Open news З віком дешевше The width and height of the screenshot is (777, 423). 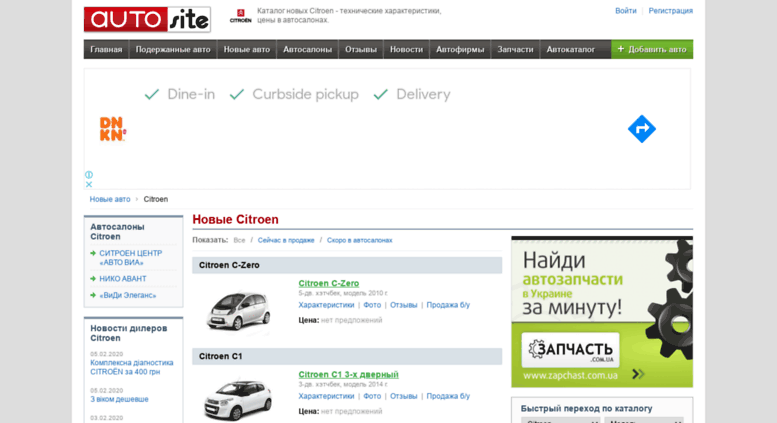(x=119, y=399)
